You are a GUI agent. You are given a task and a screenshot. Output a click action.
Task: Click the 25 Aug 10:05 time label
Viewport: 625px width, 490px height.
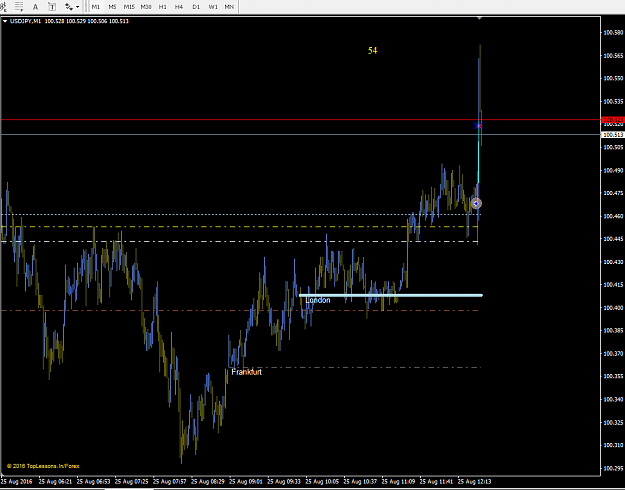pos(322,482)
